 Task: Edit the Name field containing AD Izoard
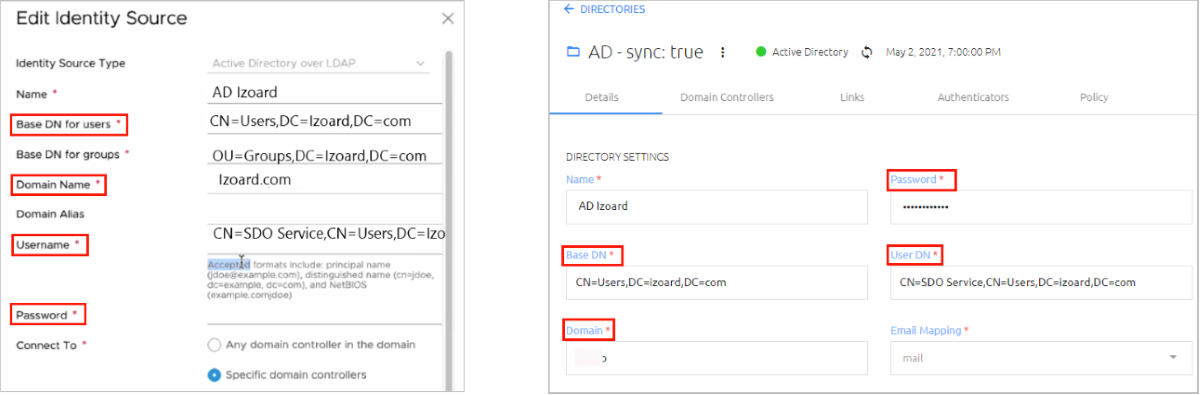click(x=325, y=93)
